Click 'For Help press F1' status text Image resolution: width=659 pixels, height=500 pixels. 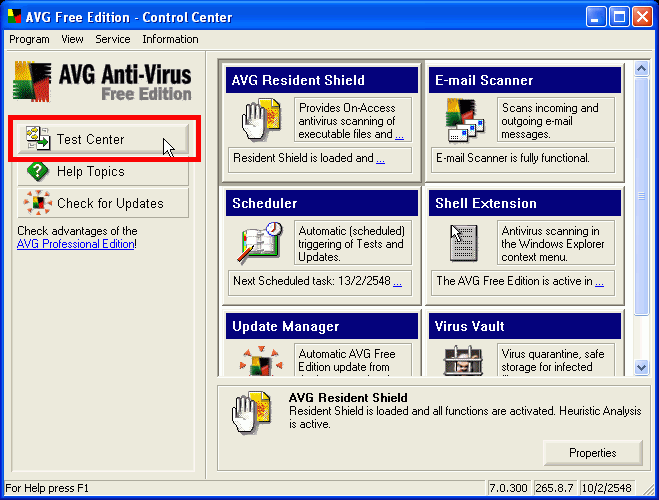coord(47,488)
